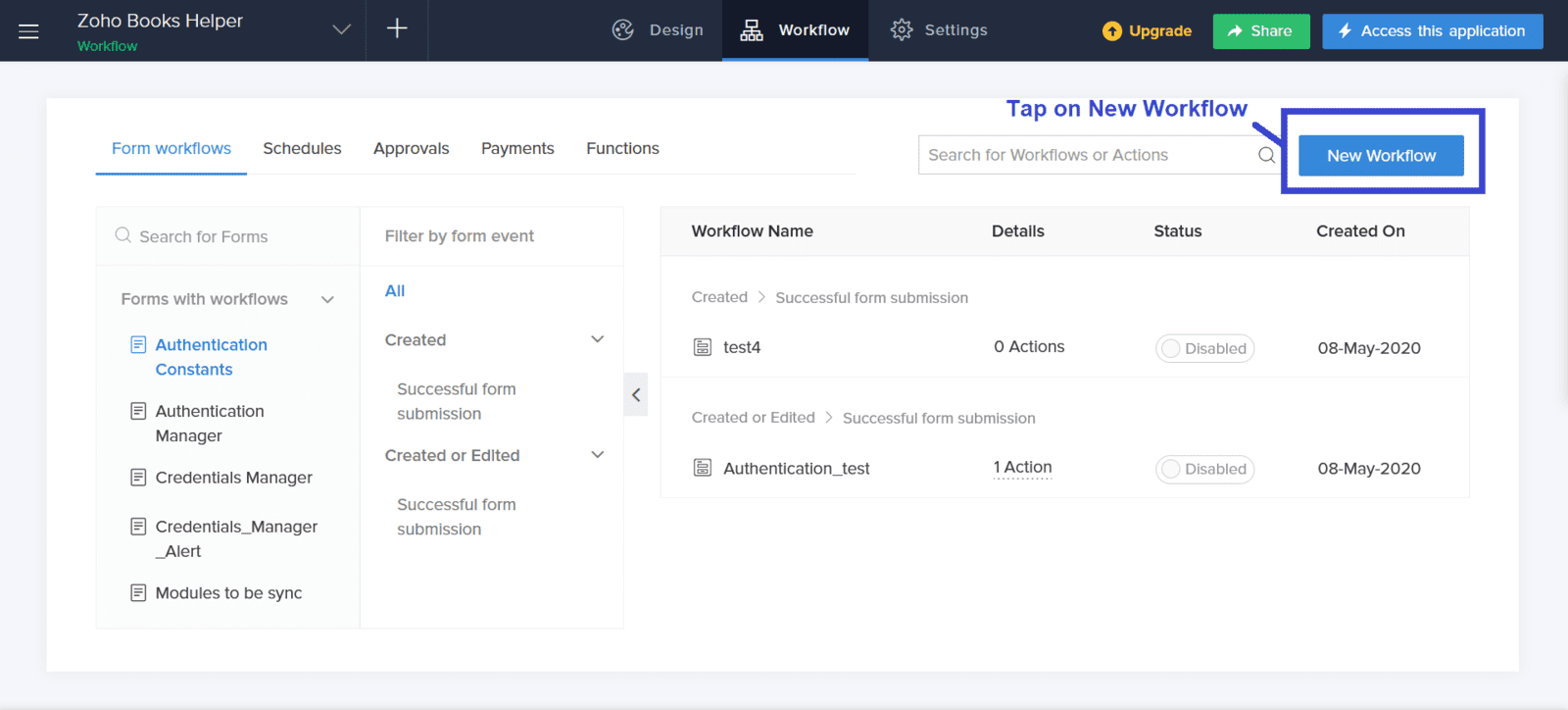
Task: Click Access this application button
Action: [1433, 31]
